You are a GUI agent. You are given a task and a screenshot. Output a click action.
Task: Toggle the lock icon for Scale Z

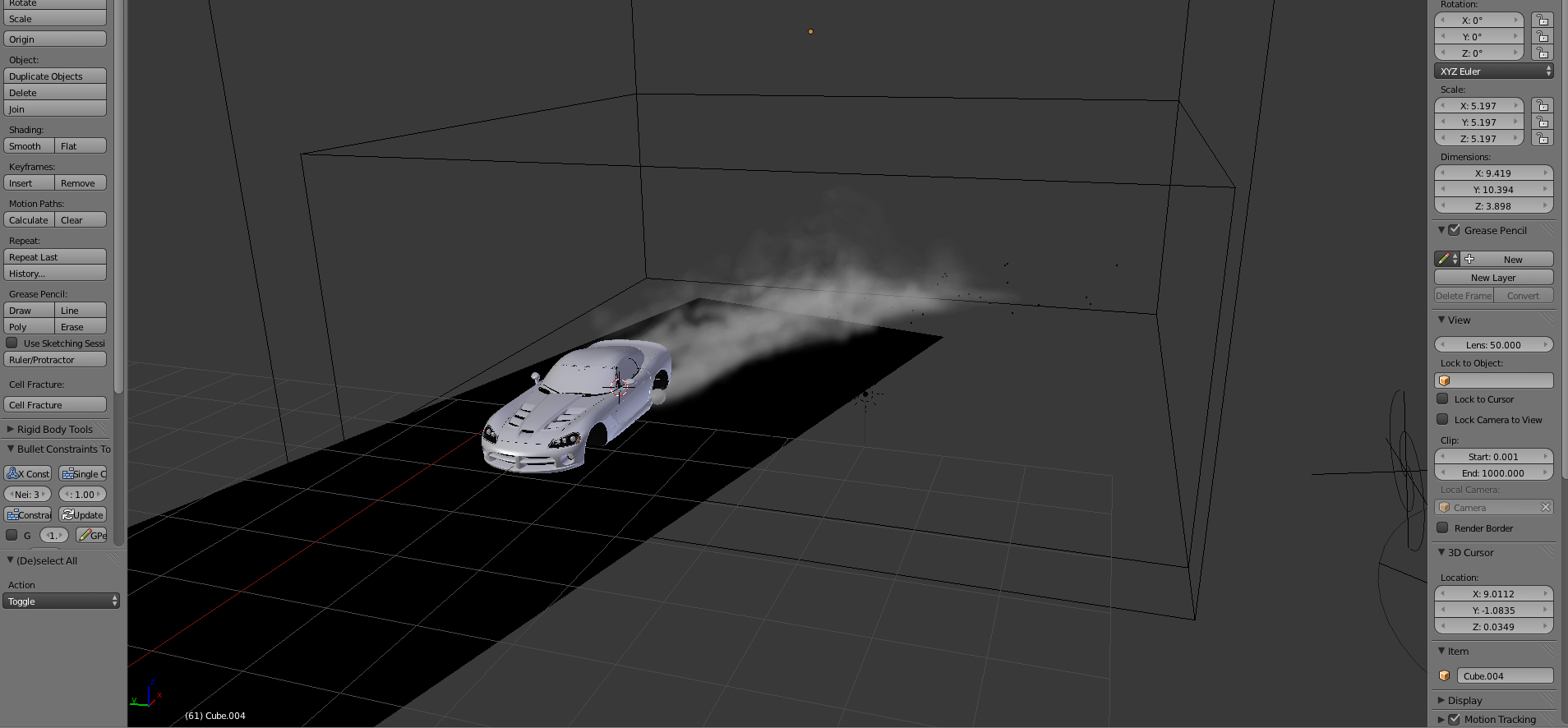[1543, 139]
